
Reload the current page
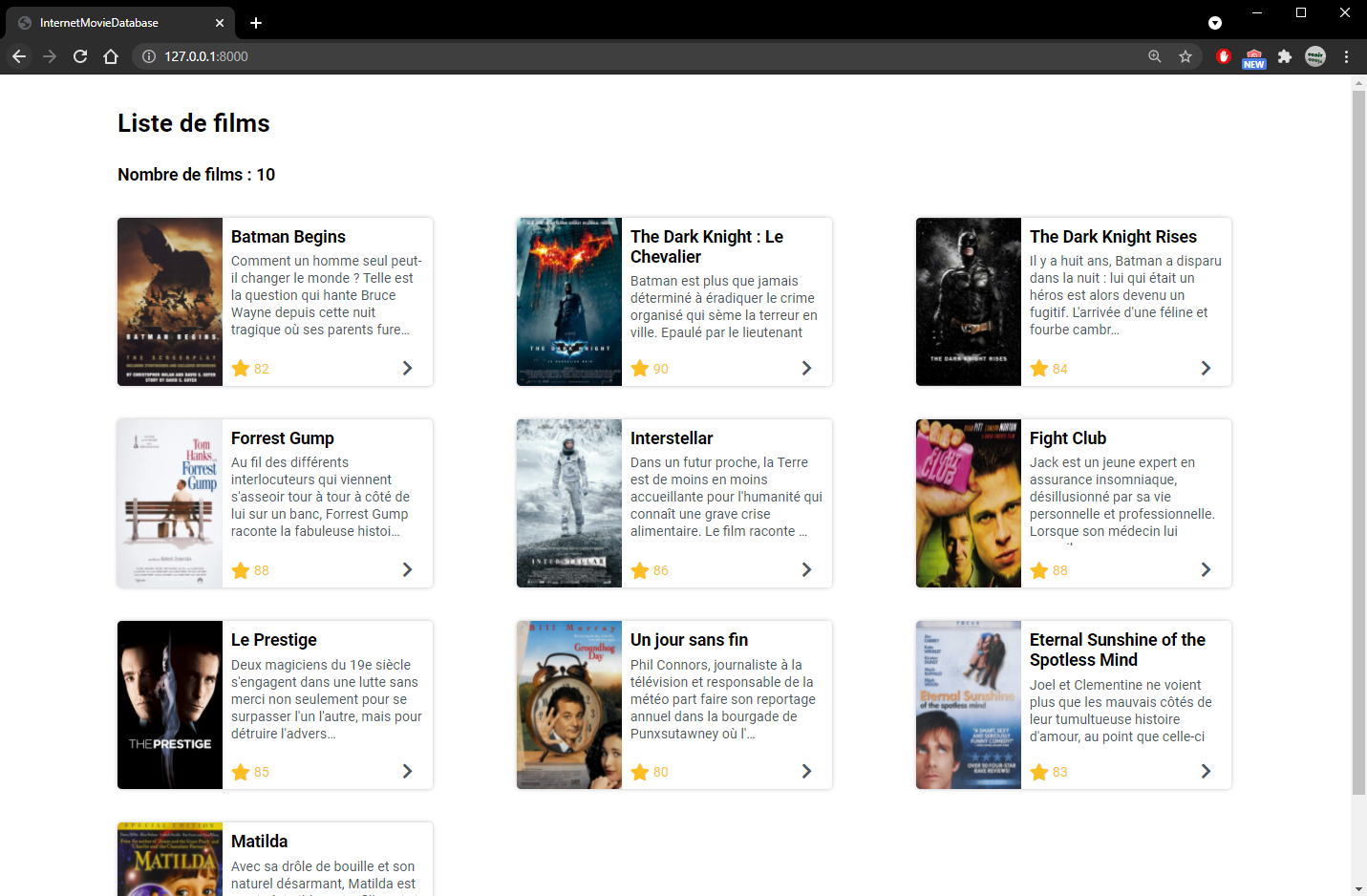[x=80, y=56]
